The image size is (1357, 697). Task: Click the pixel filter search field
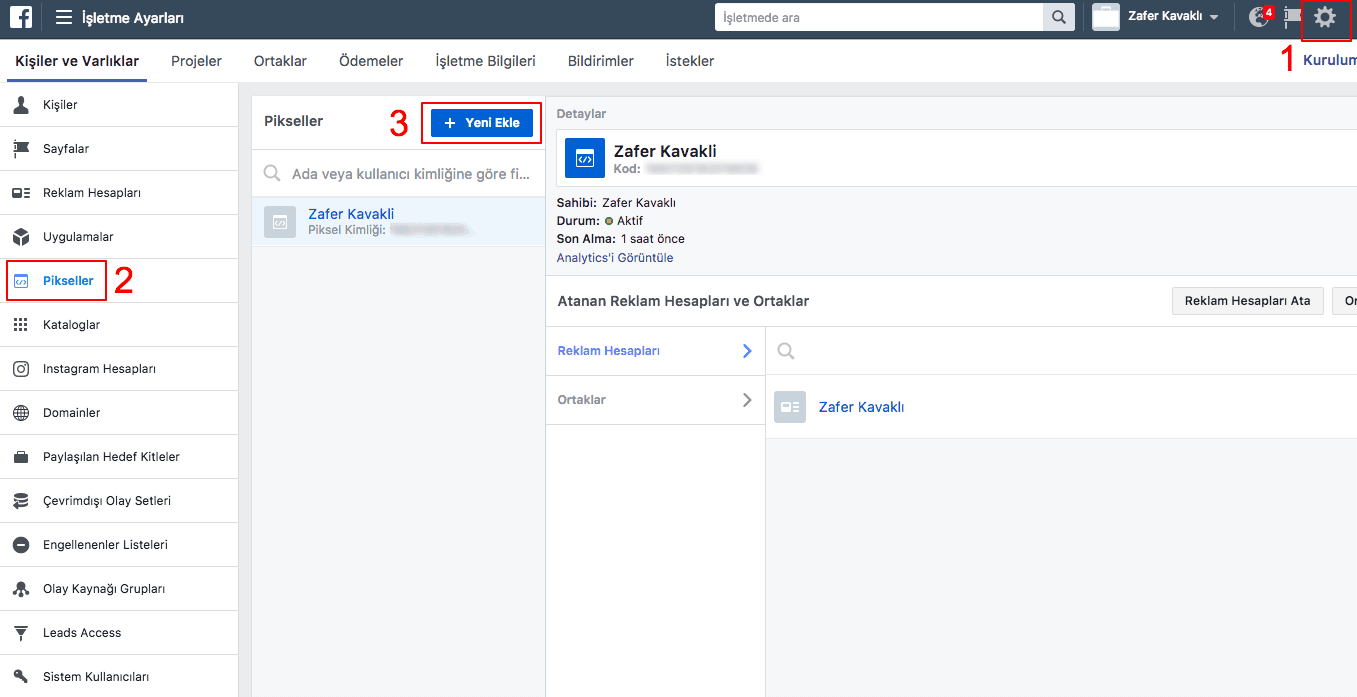pyautogui.click(x=398, y=174)
